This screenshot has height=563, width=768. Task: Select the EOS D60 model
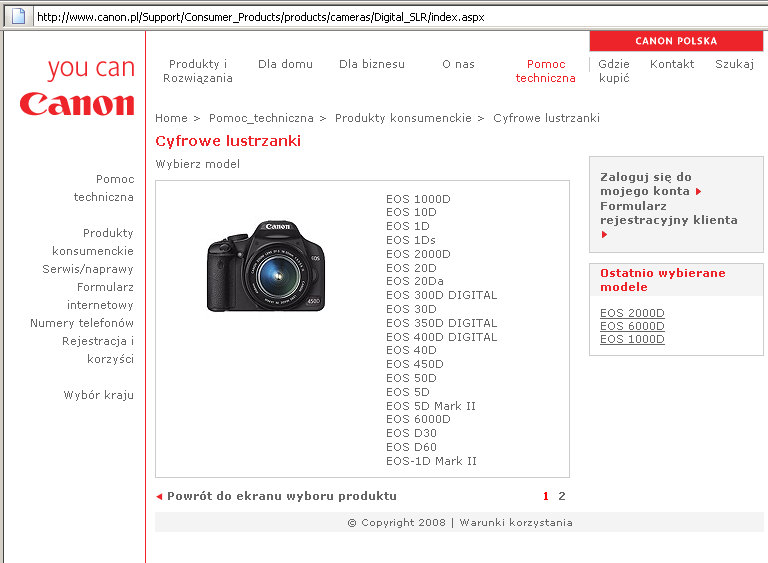(411, 447)
